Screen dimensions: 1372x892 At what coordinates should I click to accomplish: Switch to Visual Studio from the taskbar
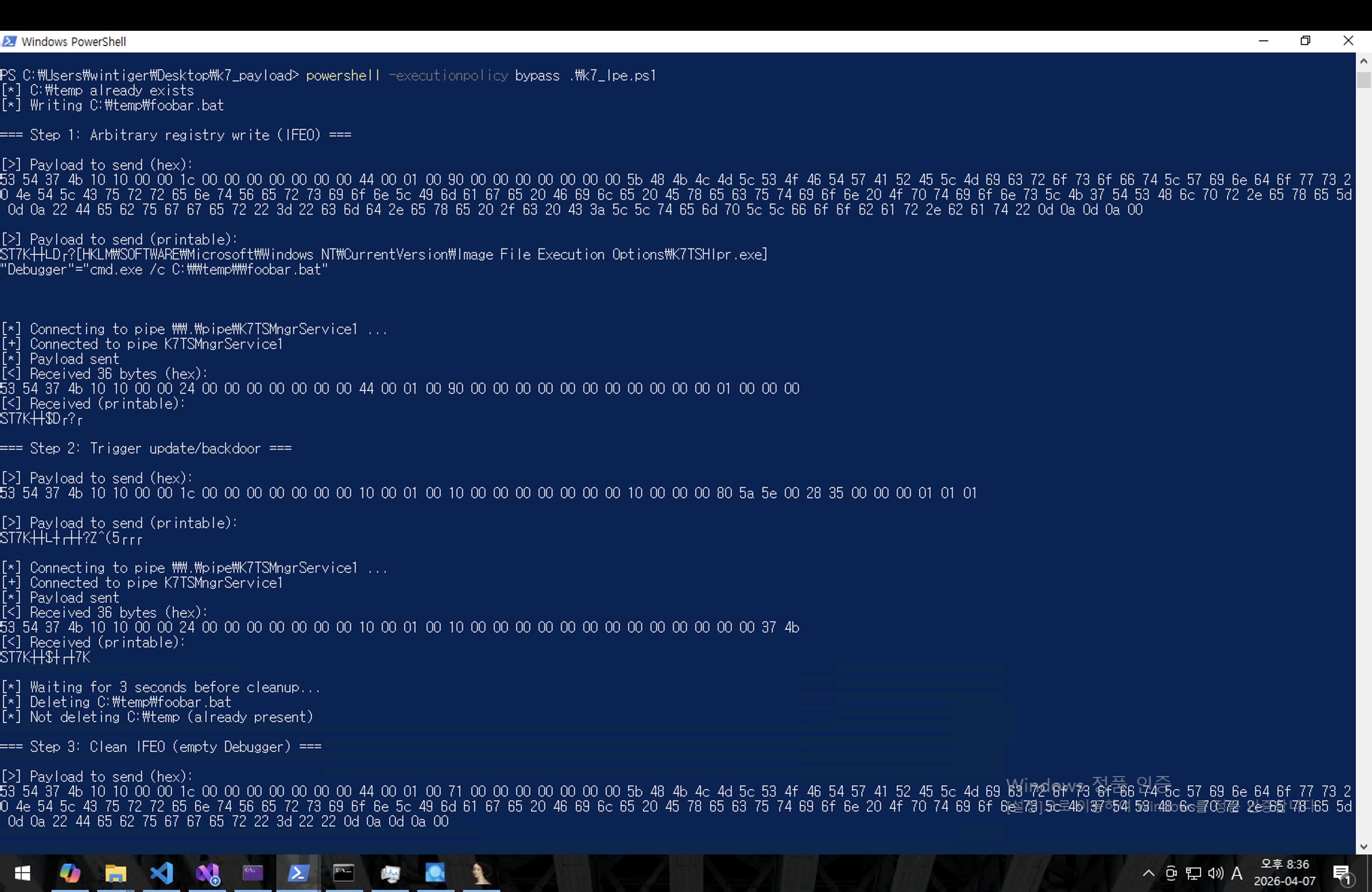click(x=208, y=873)
